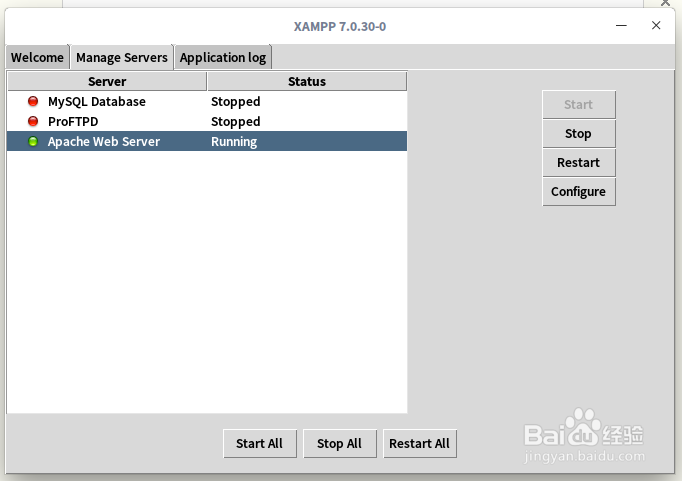This screenshot has height=481, width=682.
Task: Click the Stop All button
Action: 340,444
